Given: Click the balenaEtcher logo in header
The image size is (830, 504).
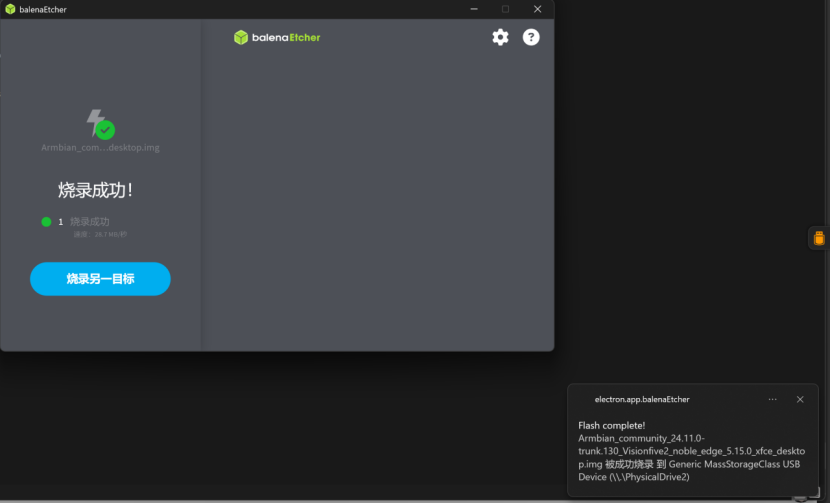Looking at the screenshot, I should pyautogui.click(x=277, y=37).
